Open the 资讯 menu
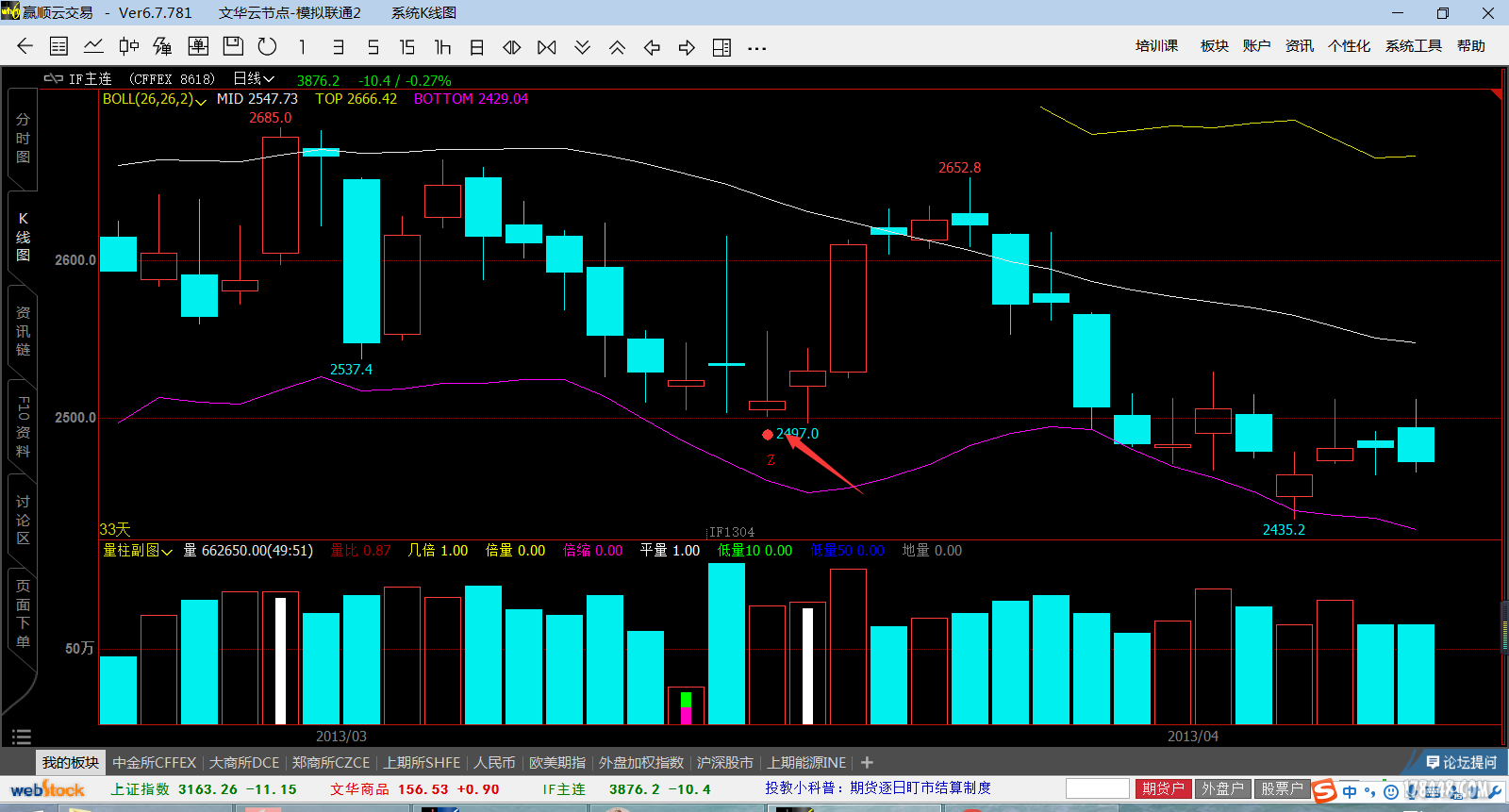 pyautogui.click(x=1299, y=45)
